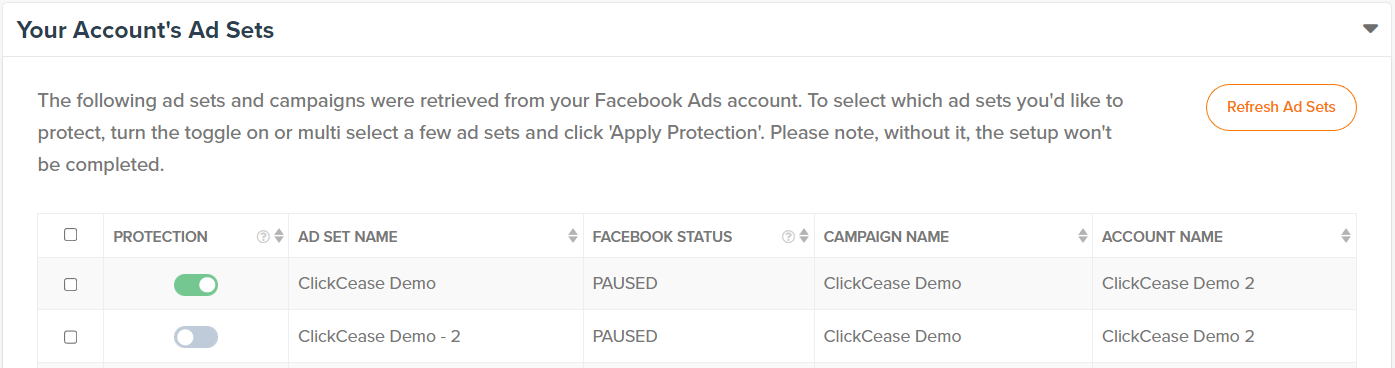This screenshot has height=368, width=1395.
Task: Select the ClickCease Demo - 2 row checkbox
Action: [x=70, y=337]
